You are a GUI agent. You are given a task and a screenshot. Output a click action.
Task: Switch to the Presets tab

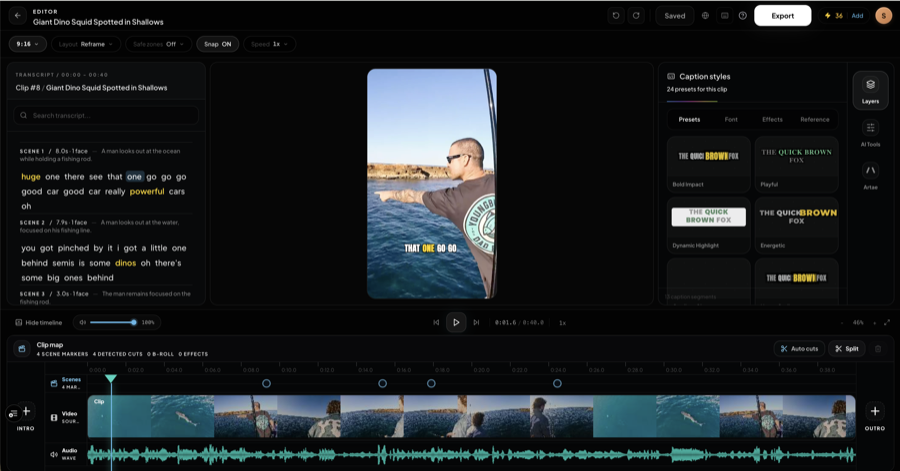(x=689, y=119)
